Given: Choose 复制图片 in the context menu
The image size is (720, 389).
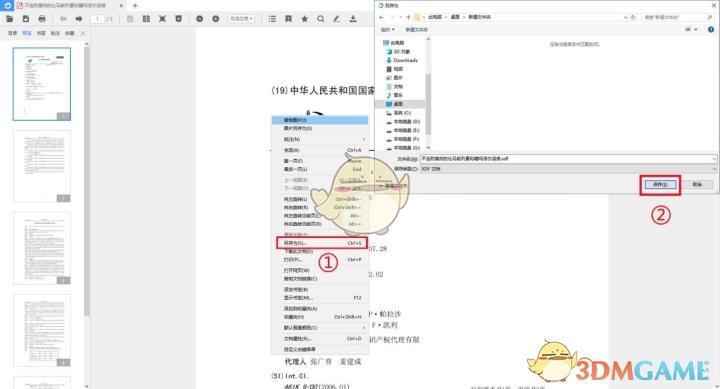Looking at the screenshot, I should [320, 120].
